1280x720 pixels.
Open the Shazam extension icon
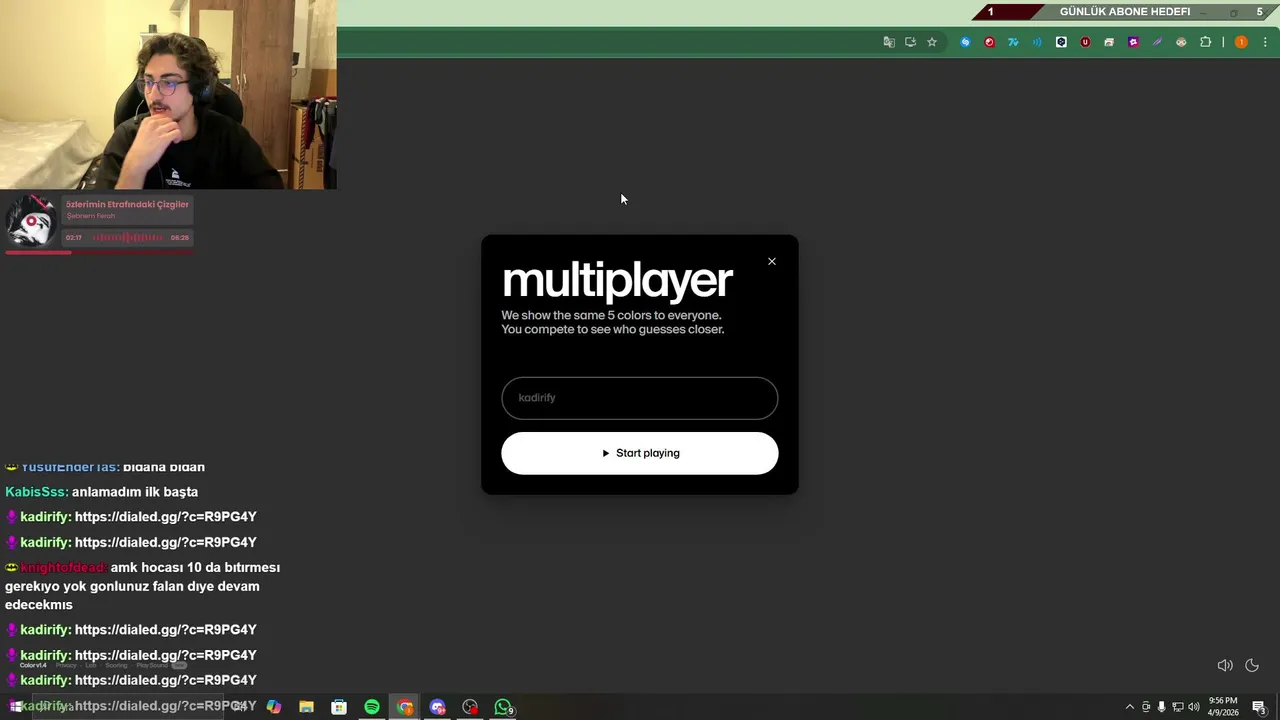[965, 42]
